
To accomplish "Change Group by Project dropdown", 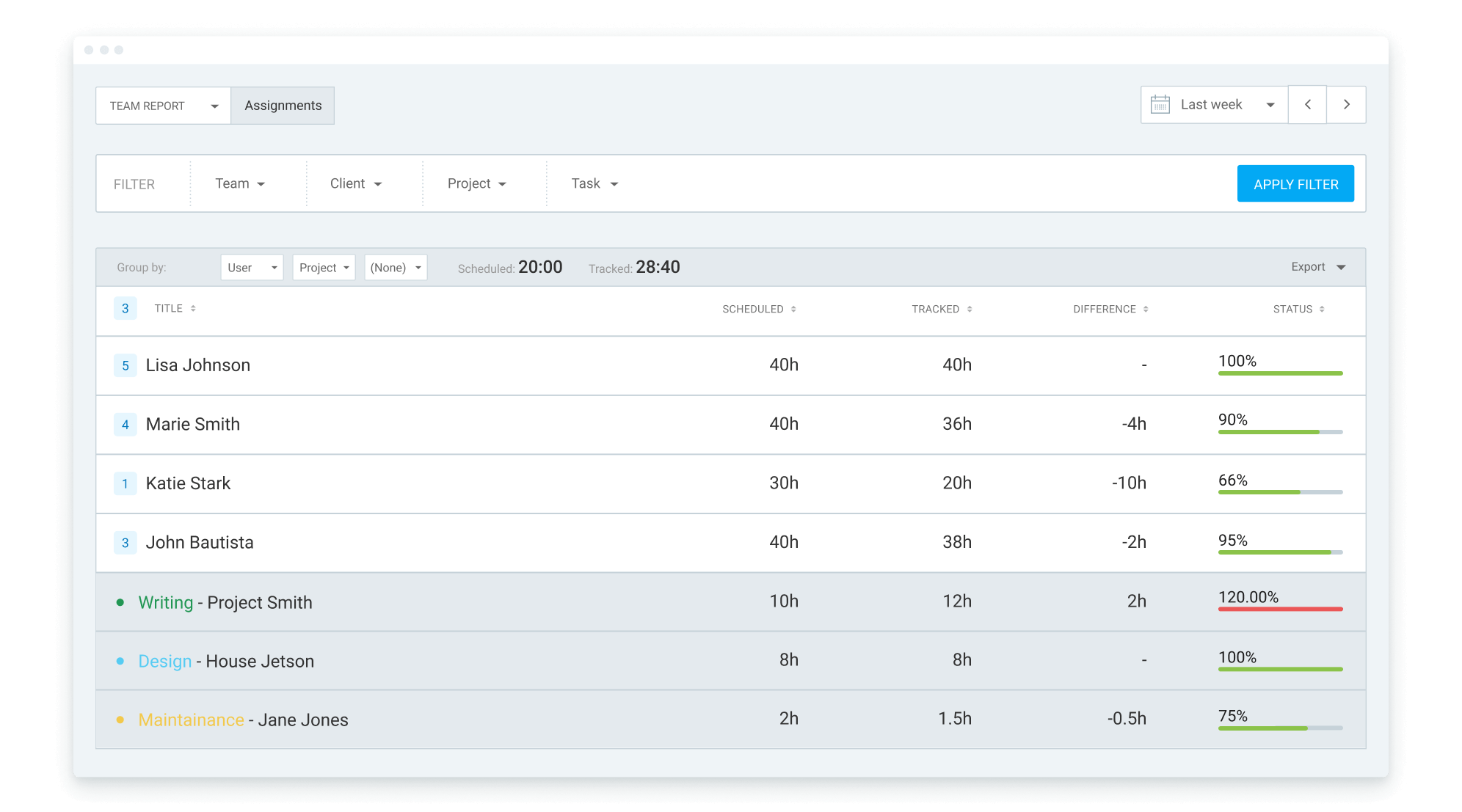I will coord(324,268).
